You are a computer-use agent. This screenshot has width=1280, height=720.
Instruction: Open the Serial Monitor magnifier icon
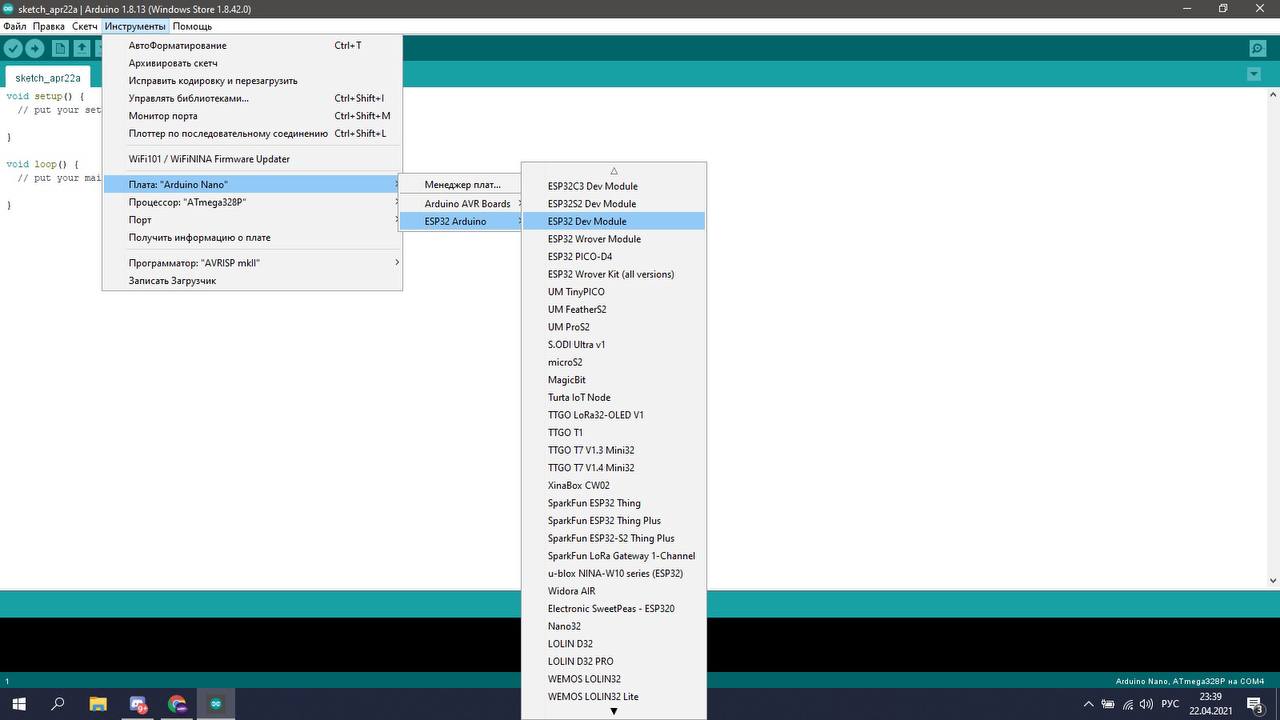1258,48
